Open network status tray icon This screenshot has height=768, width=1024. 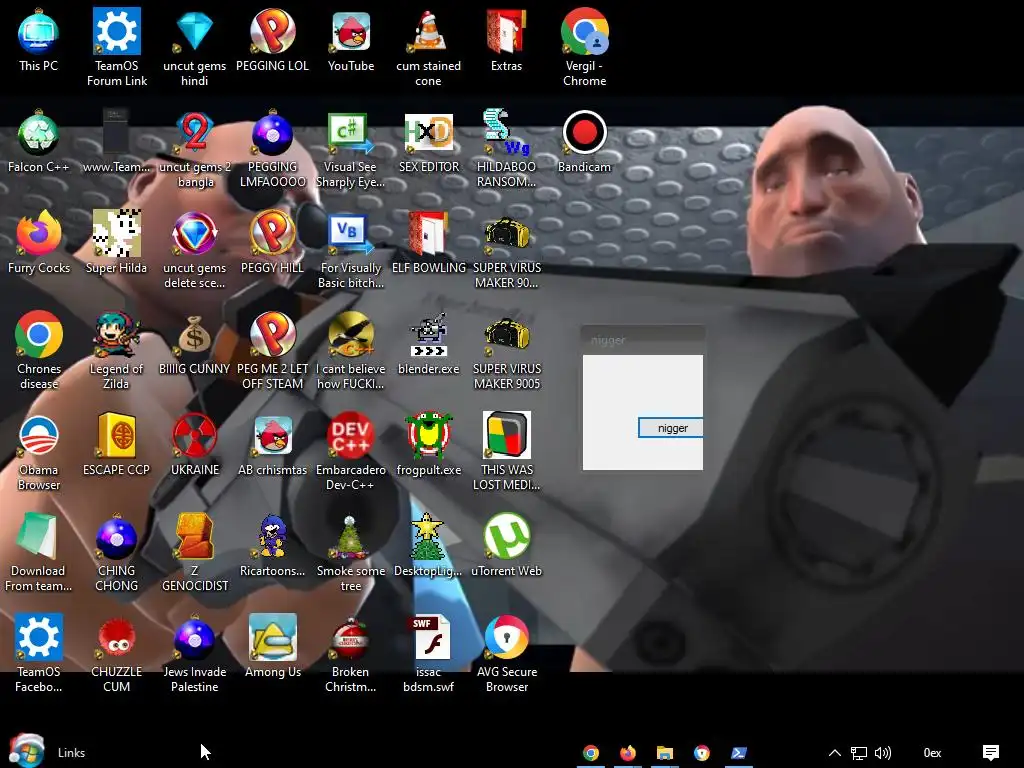click(x=859, y=753)
